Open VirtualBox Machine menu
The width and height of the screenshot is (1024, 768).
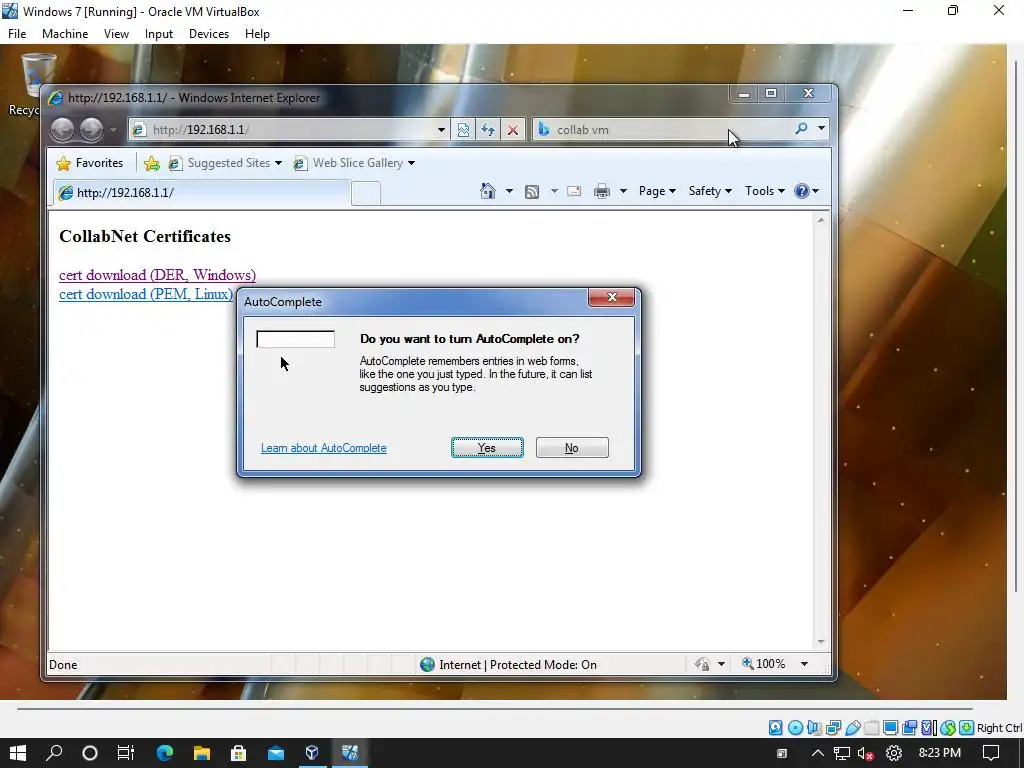65,34
